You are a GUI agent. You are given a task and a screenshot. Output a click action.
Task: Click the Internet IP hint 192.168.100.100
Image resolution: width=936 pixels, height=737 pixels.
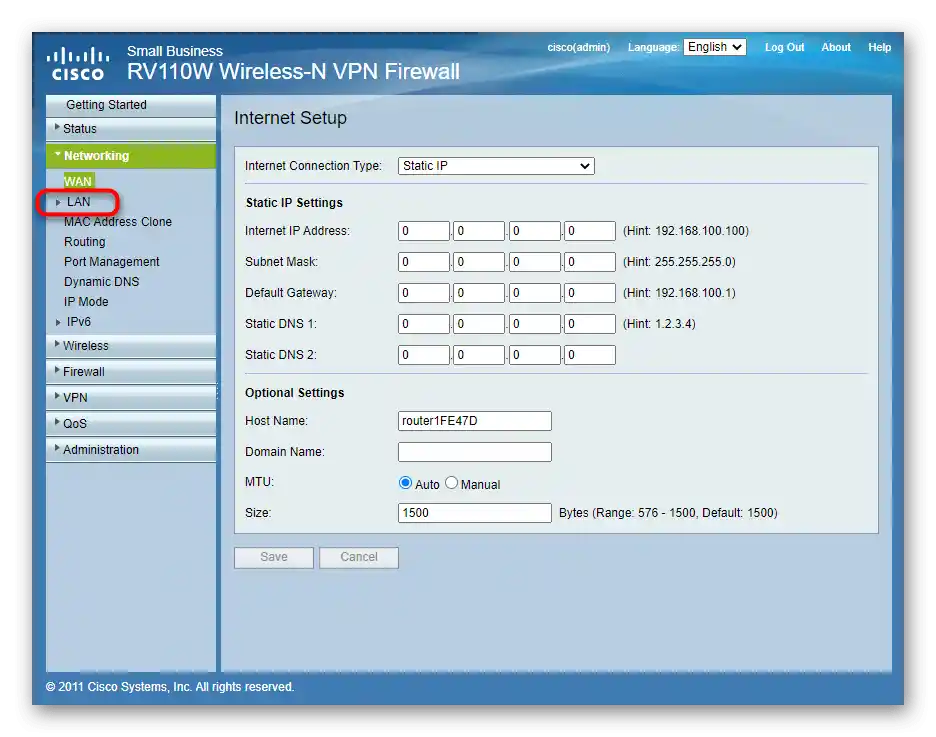click(x=686, y=231)
